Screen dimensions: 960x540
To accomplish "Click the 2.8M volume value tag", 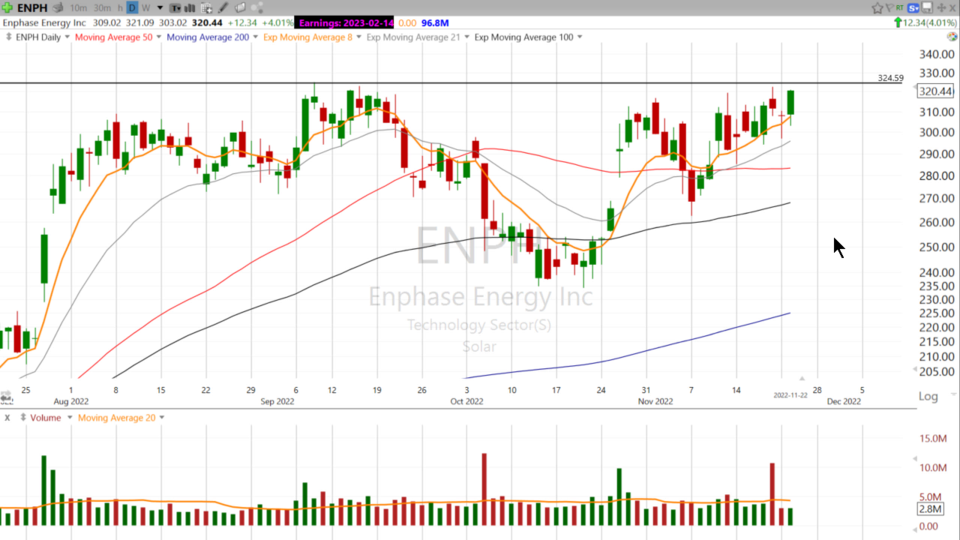I will point(930,509).
